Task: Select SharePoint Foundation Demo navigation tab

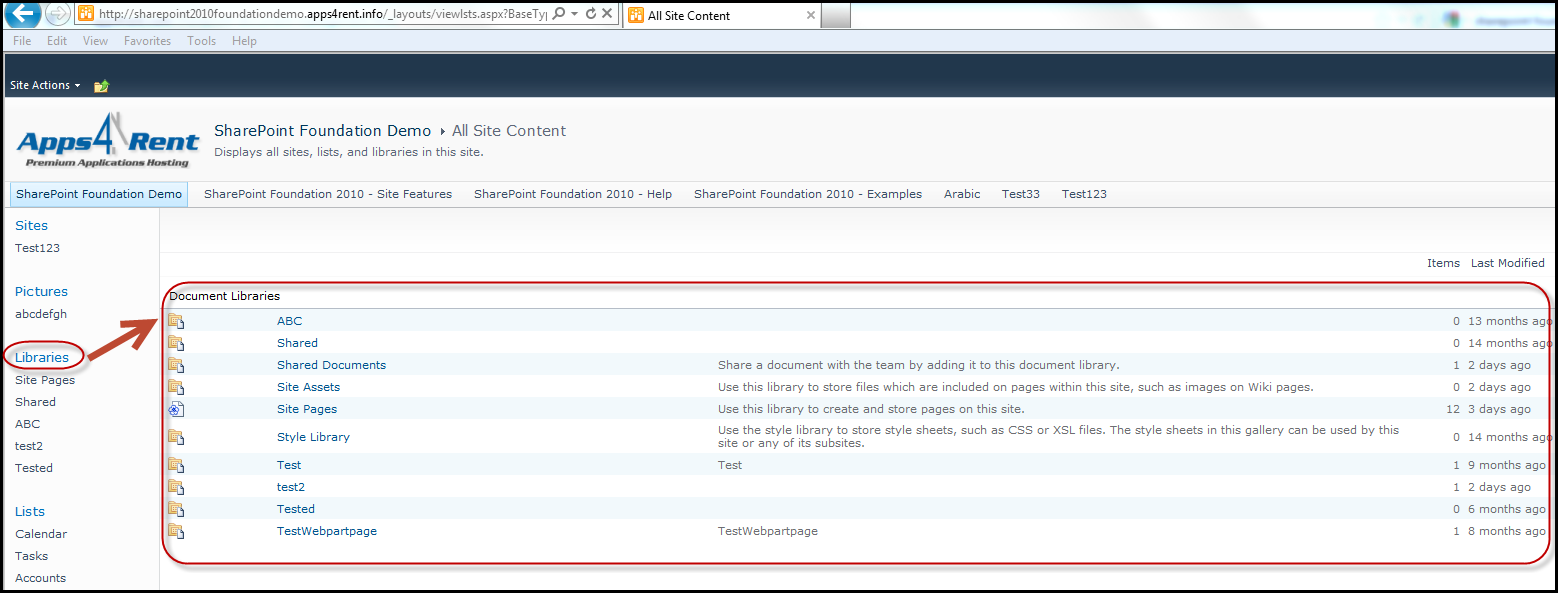Action: (x=99, y=194)
